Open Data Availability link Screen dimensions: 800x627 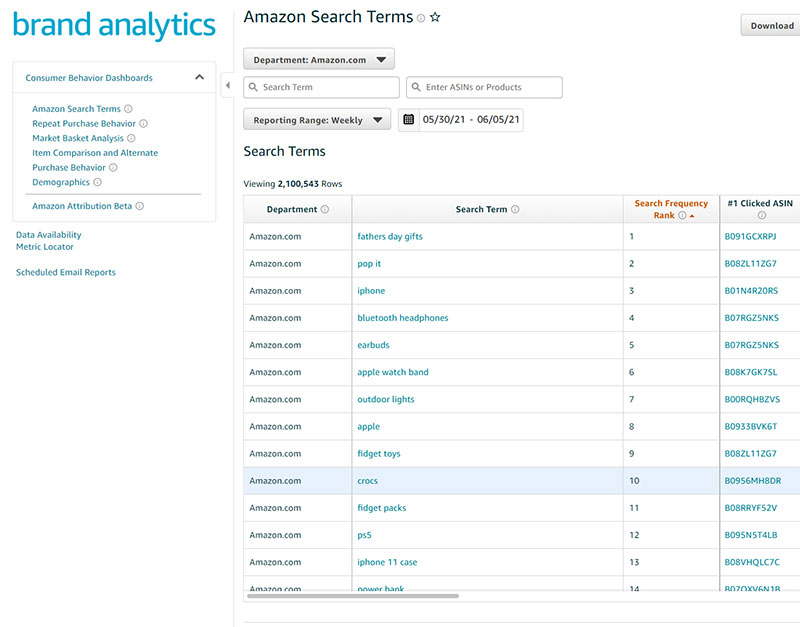coord(48,235)
